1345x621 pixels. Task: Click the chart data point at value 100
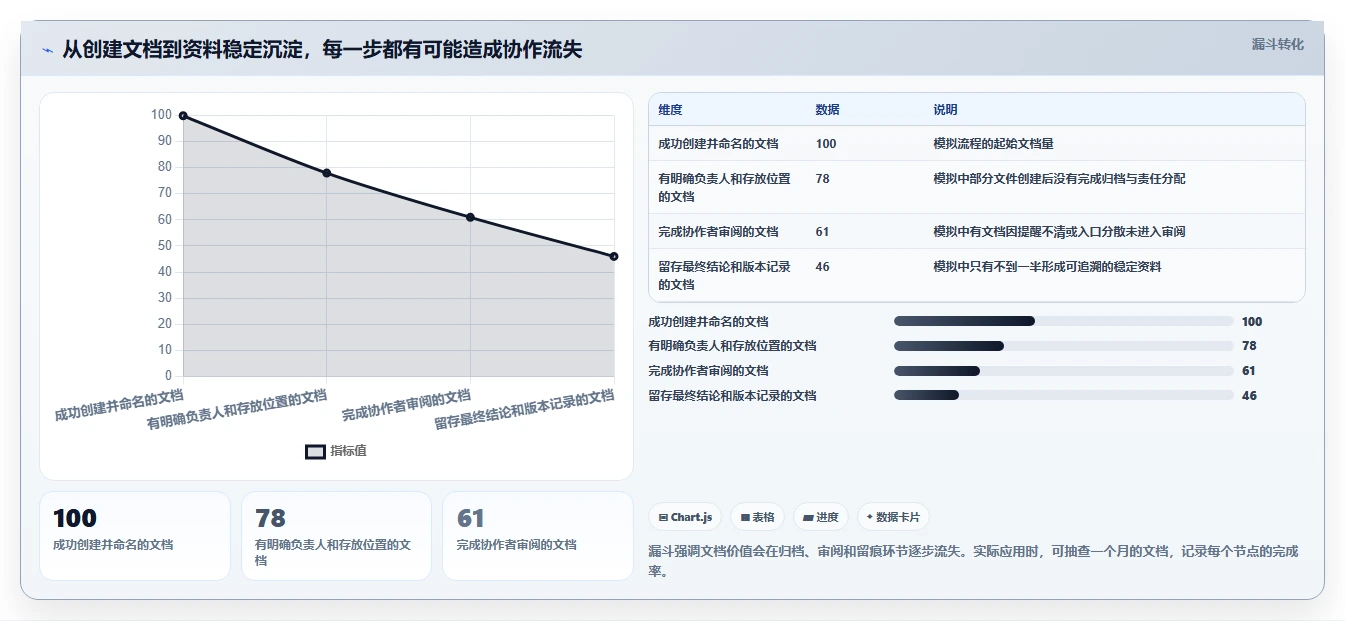[x=183, y=116]
